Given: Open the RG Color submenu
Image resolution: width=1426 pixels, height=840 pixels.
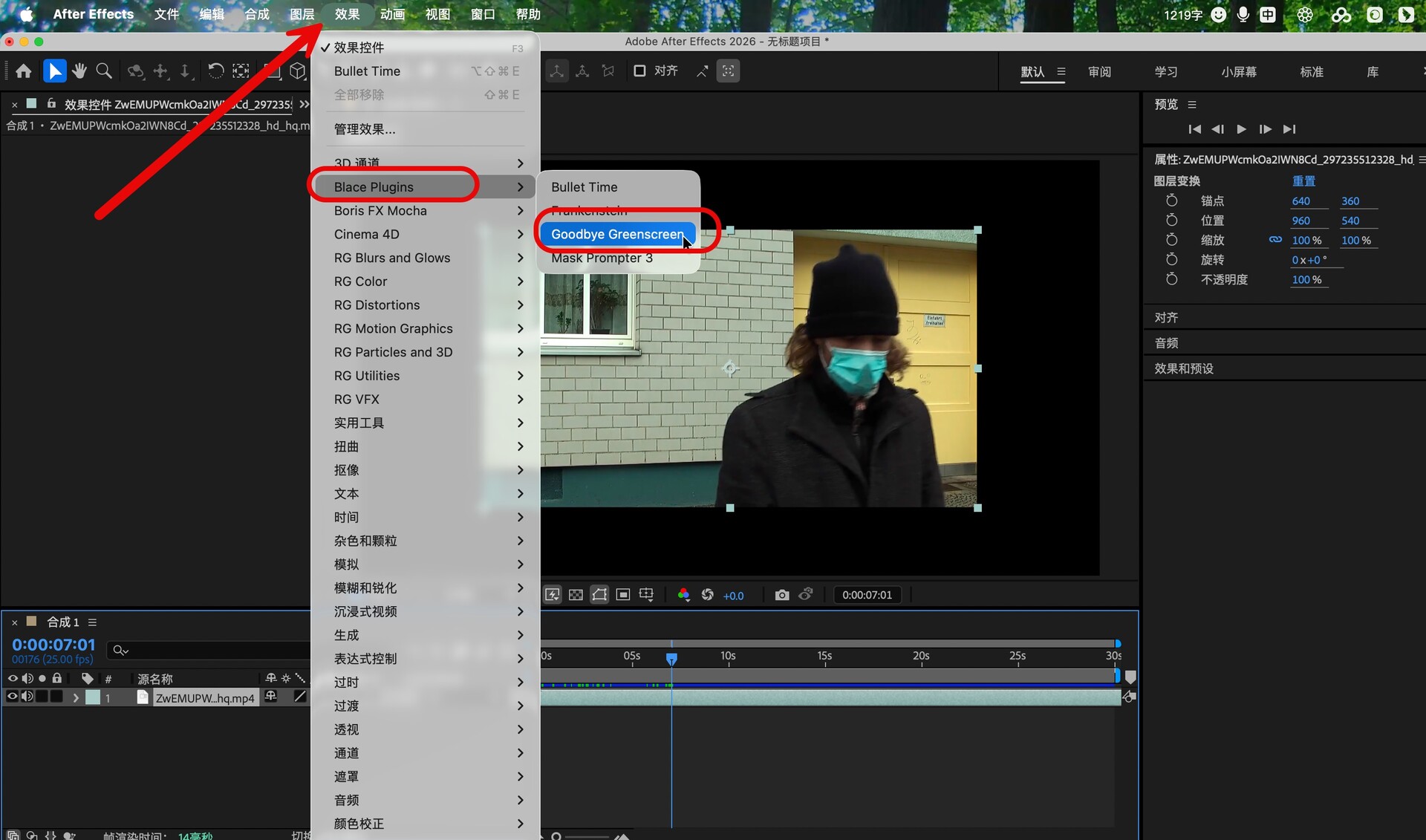Looking at the screenshot, I should pos(360,281).
